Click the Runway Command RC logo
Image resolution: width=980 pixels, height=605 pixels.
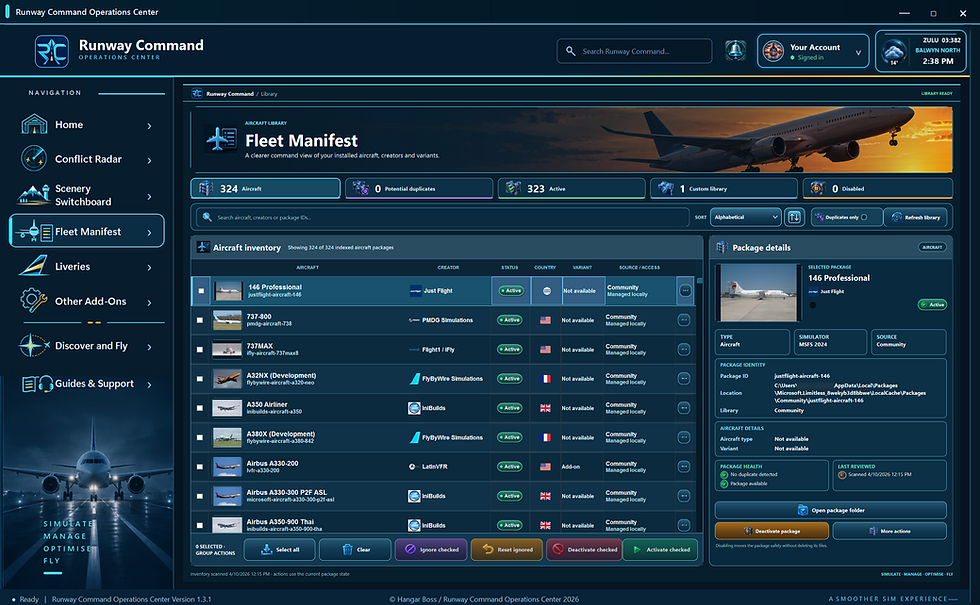pyautogui.click(x=51, y=51)
